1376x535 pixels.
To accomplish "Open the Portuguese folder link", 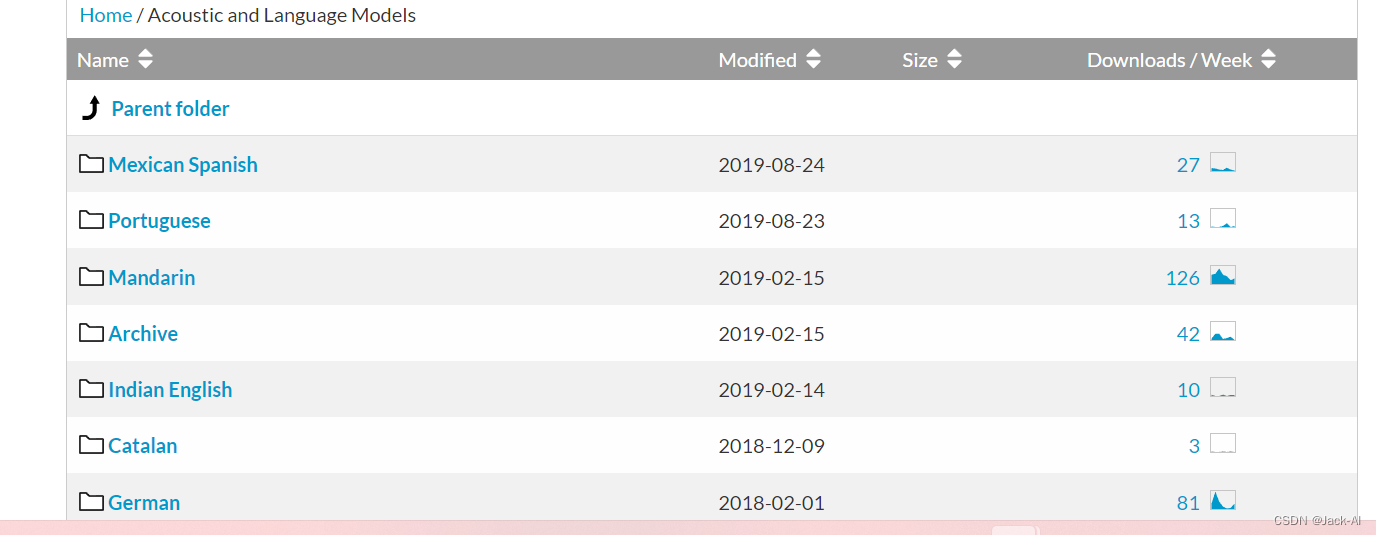I will tap(159, 221).
